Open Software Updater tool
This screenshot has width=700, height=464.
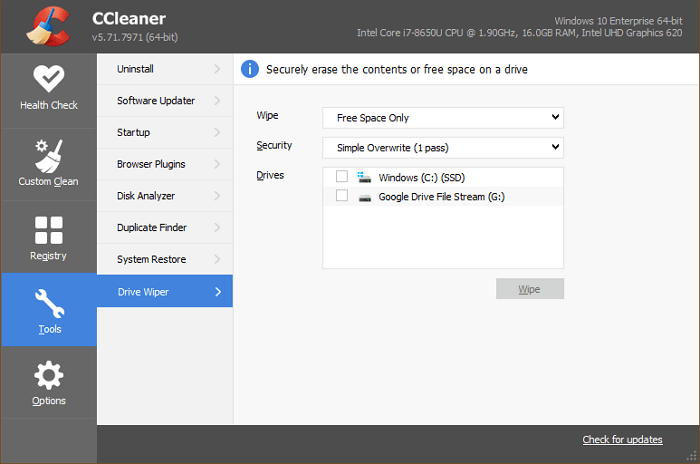165,100
